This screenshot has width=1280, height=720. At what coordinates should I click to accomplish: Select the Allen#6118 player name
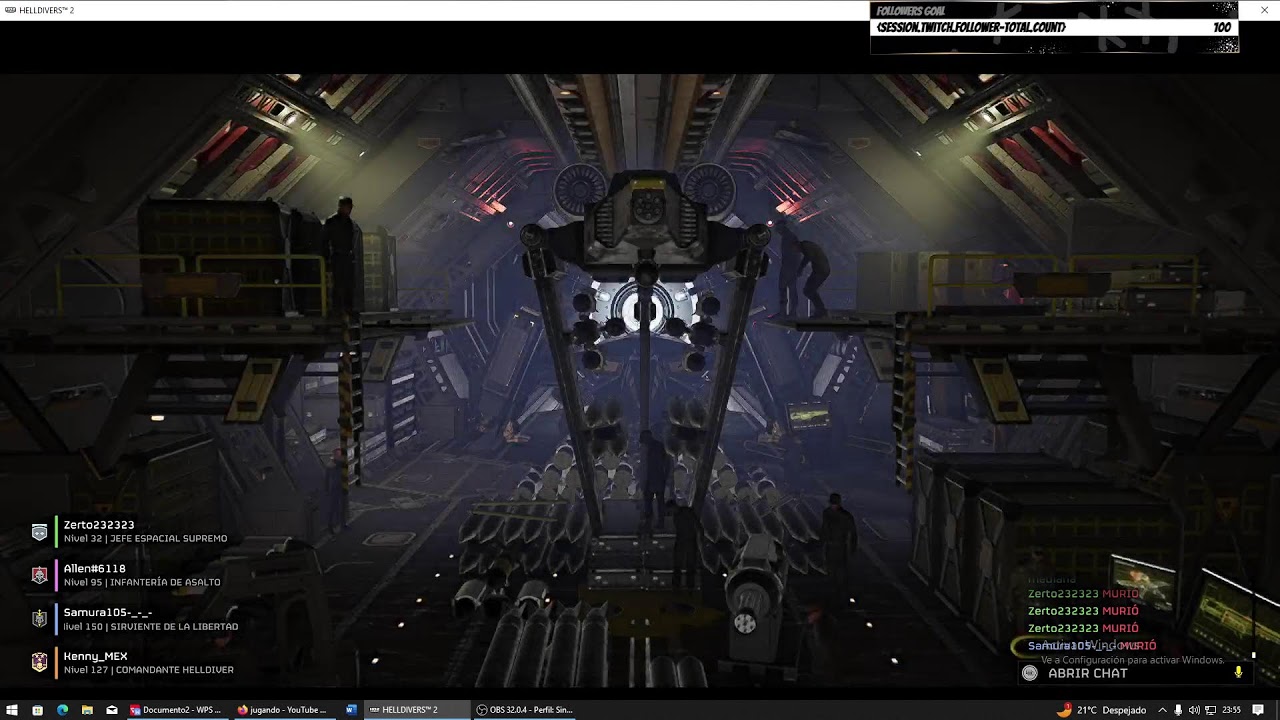coord(95,569)
